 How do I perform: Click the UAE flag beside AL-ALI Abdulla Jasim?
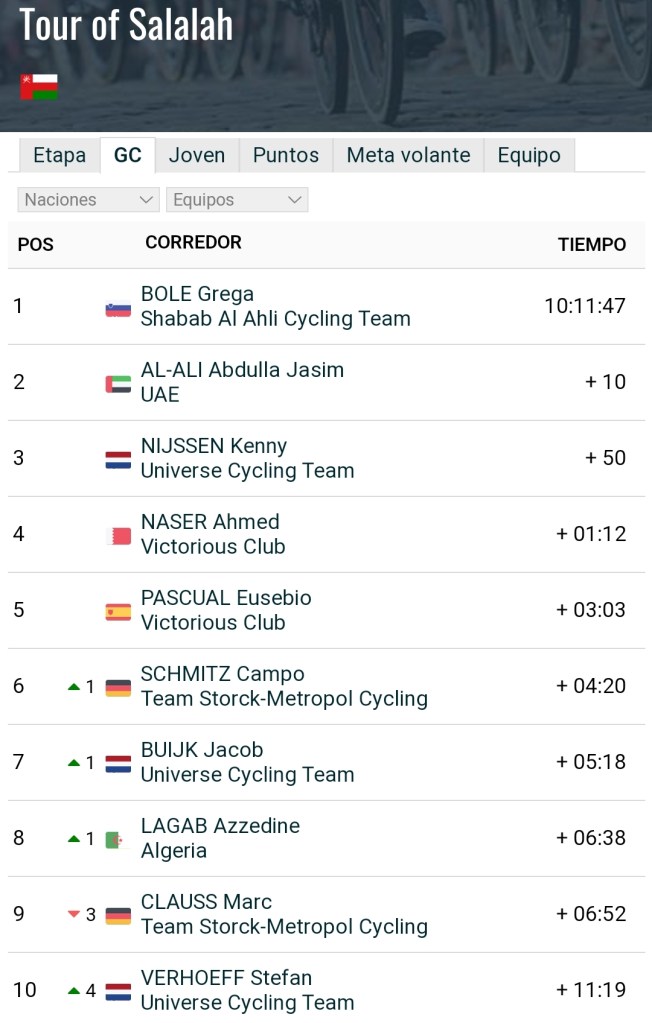(118, 384)
